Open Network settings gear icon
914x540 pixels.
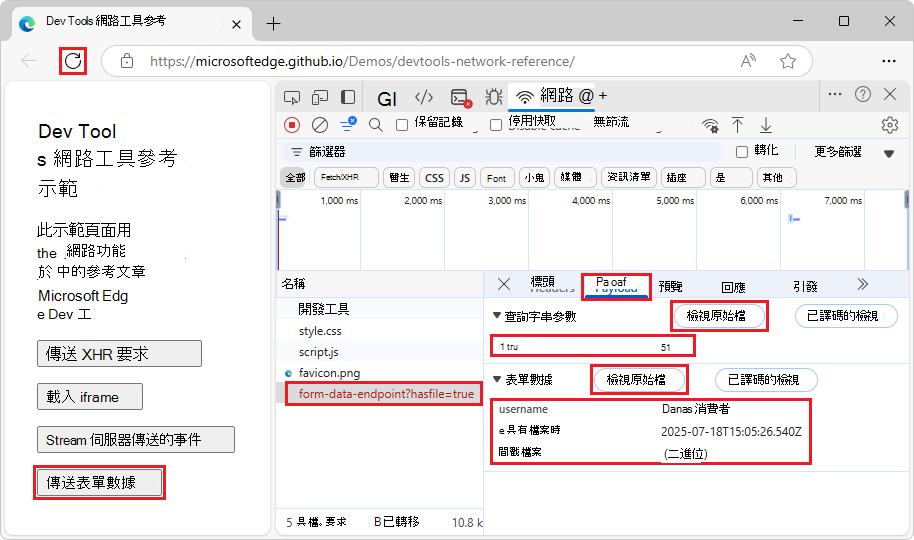890,125
